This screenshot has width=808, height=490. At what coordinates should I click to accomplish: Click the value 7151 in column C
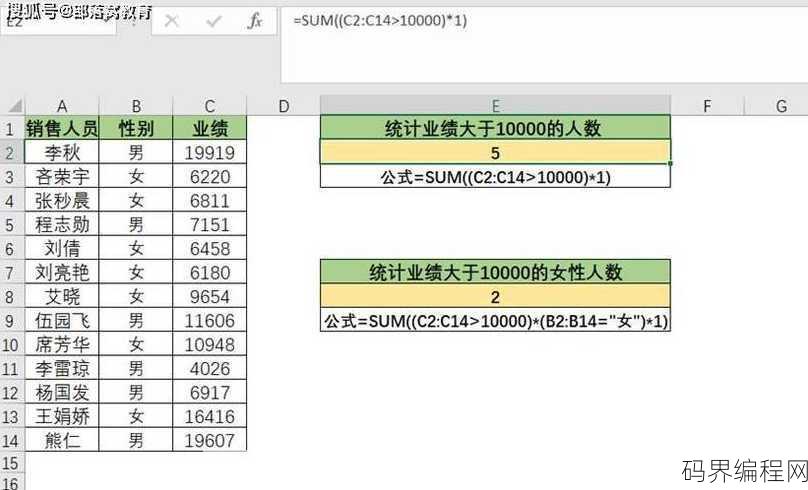(x=210, y=225)
